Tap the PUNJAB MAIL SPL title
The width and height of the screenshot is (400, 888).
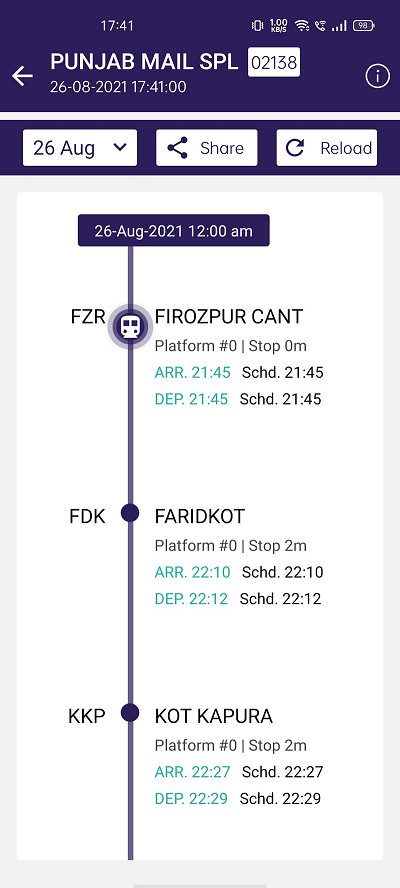click(x=144, y=62)
